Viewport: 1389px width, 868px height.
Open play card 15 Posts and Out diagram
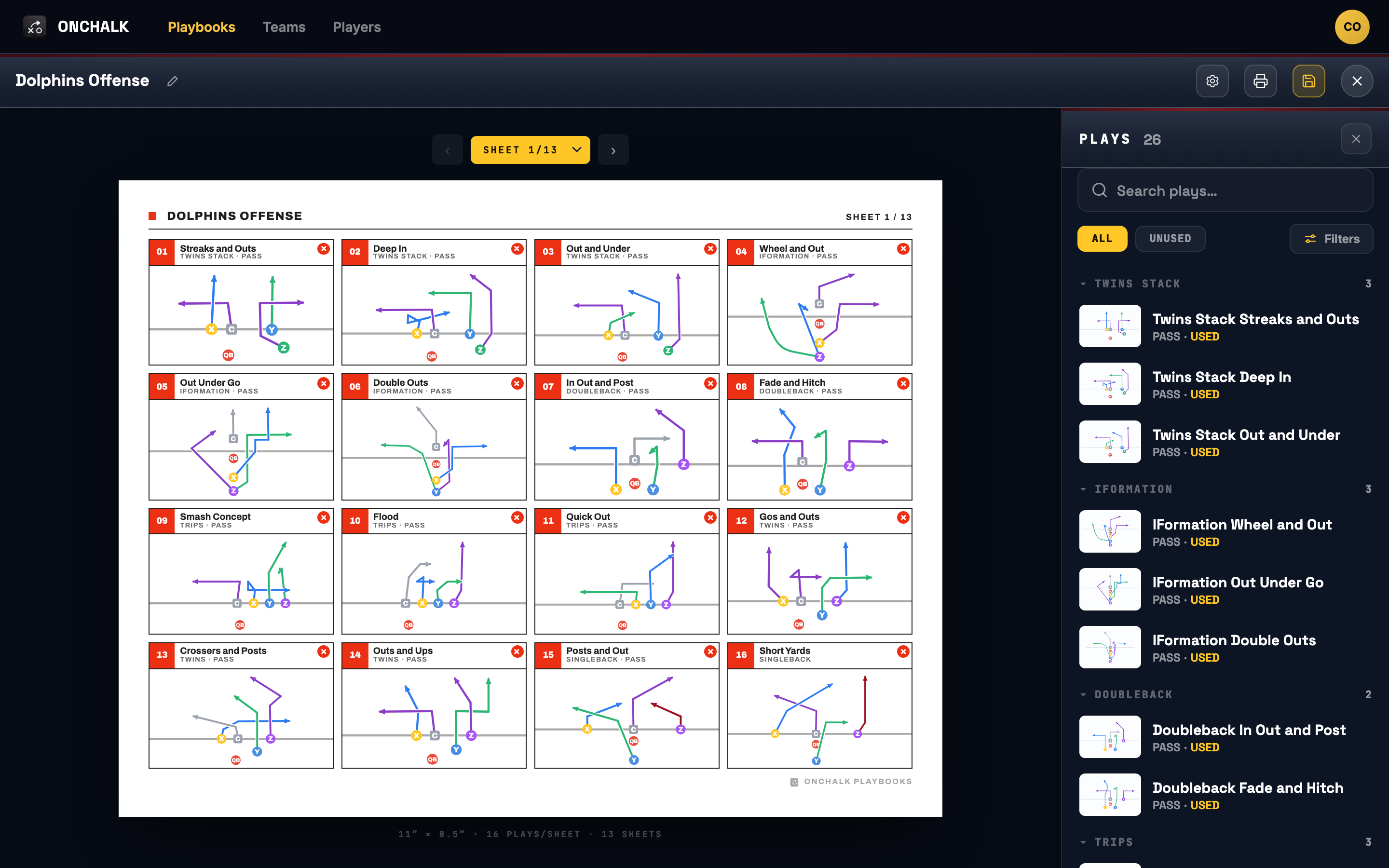(x=627, y=718)
